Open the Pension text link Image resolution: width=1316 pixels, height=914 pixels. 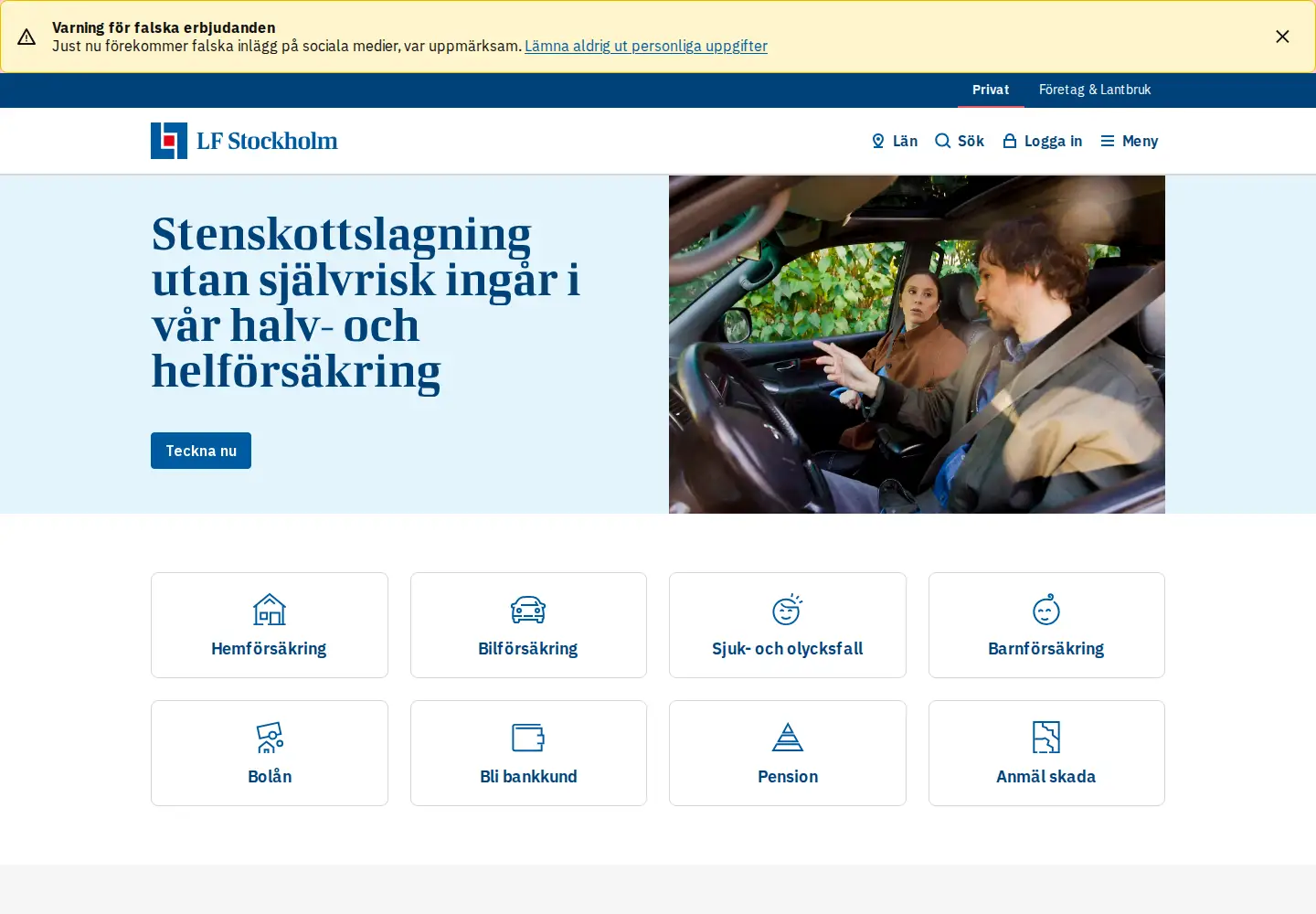pyautogui.click(x=788, y=777)
